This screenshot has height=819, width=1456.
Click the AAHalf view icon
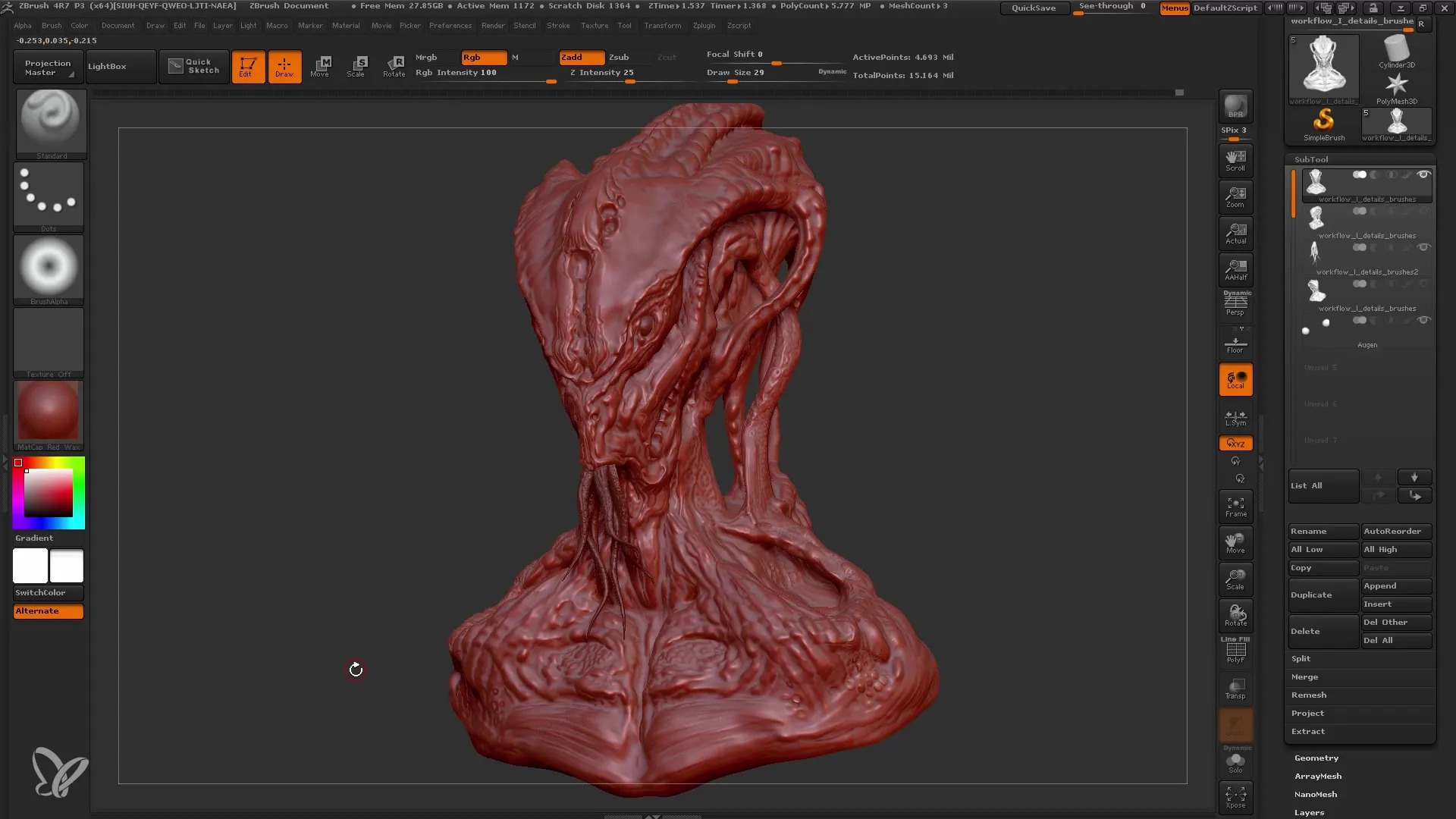(1235, 270)
